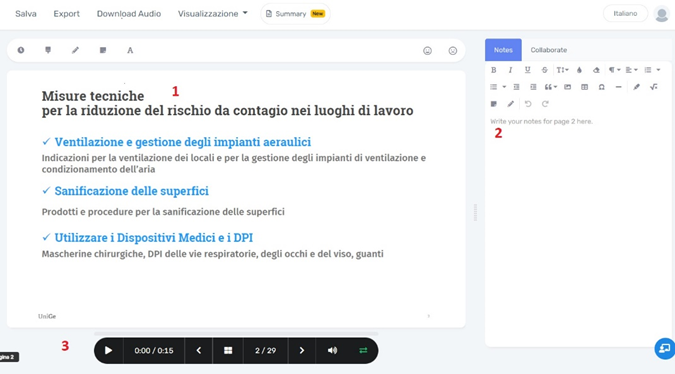Clear formatting with eraser icon

(x=596, y=70)
